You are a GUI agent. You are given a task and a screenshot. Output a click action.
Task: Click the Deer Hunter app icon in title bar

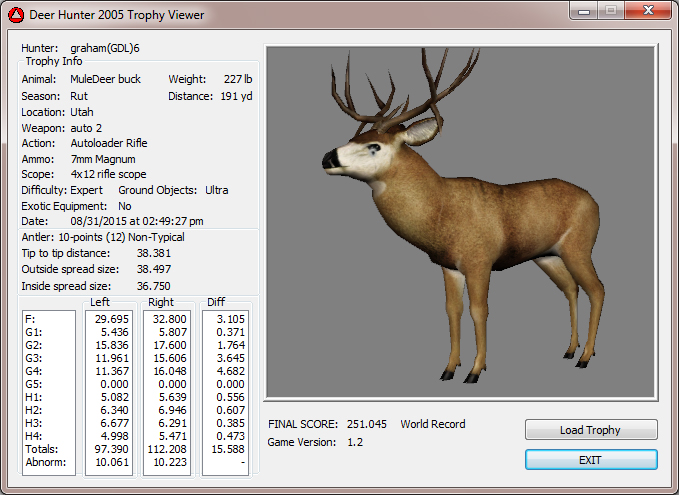pos(15,16)
